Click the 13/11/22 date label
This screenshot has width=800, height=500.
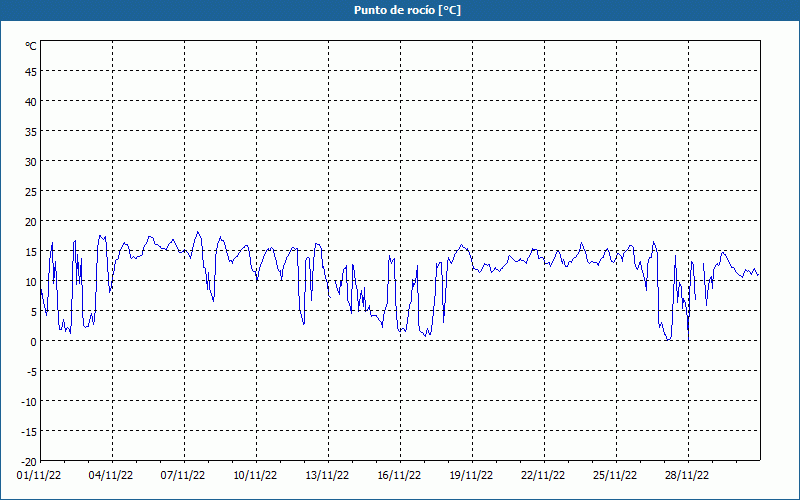point(327,476)
